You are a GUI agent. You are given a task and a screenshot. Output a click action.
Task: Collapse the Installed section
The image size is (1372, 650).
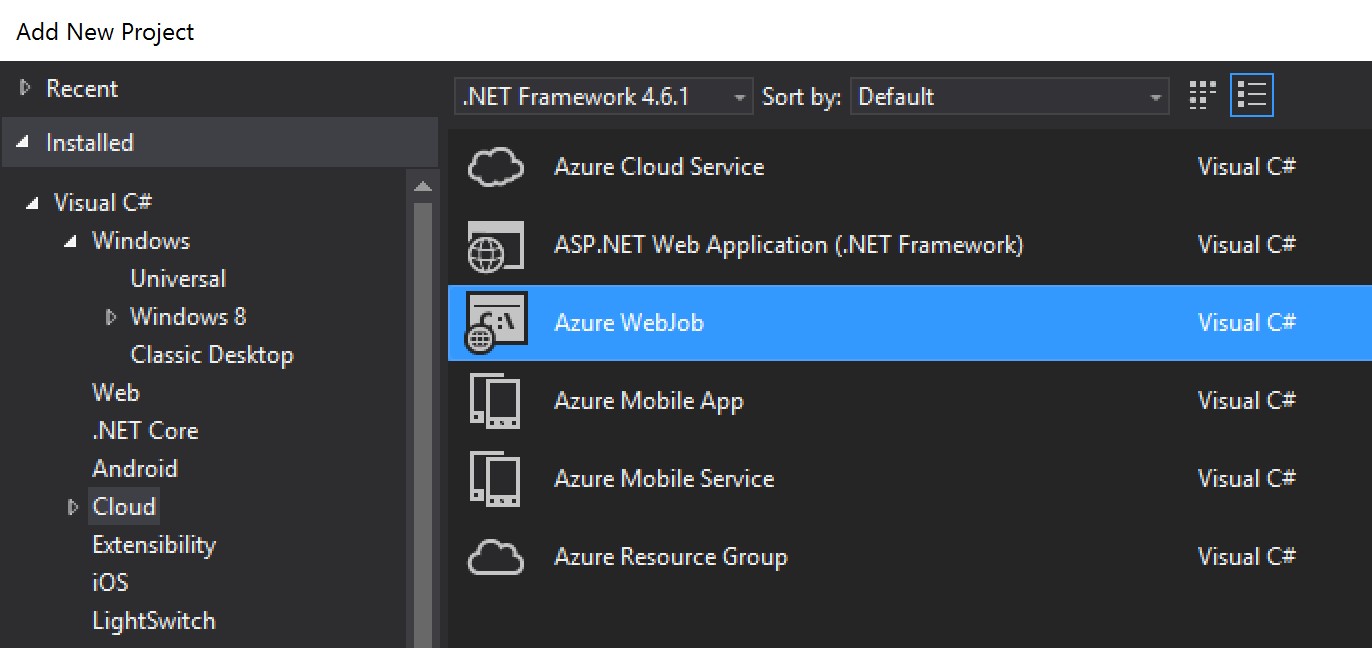point(24,143)
